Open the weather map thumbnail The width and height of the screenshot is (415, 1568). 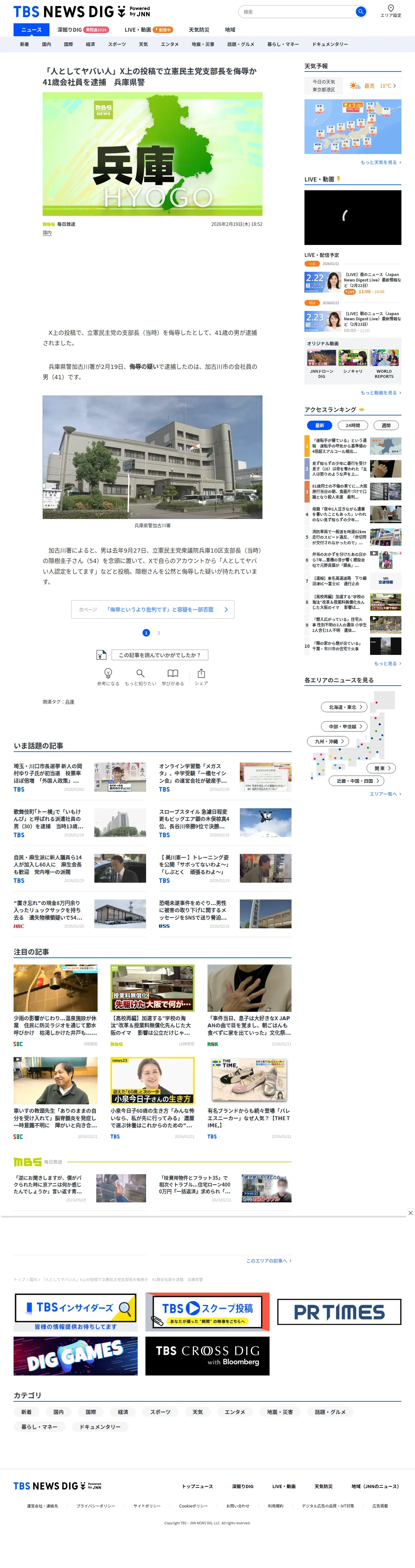point(352,127)
